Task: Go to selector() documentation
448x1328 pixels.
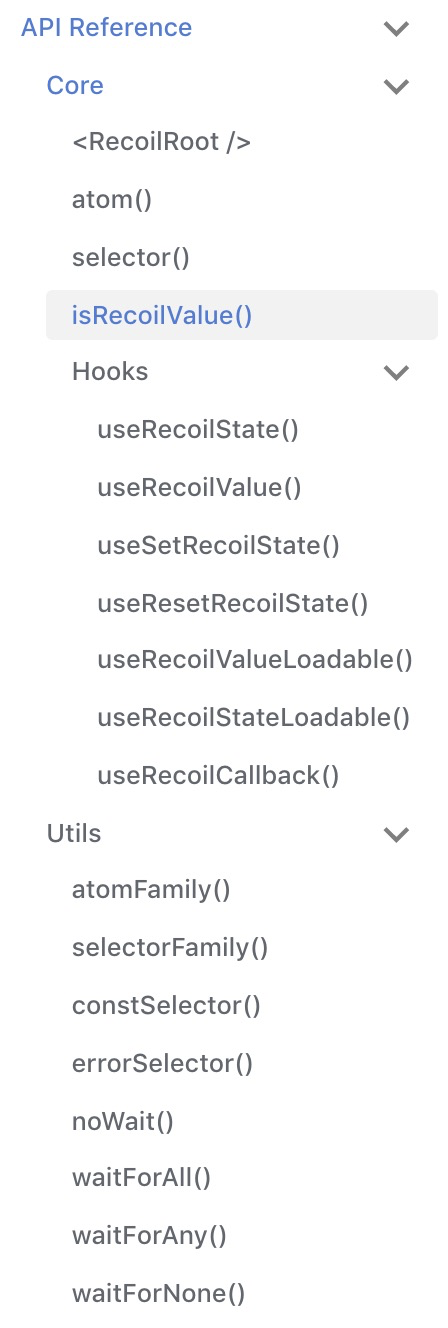Action: (x=131, y=258)
